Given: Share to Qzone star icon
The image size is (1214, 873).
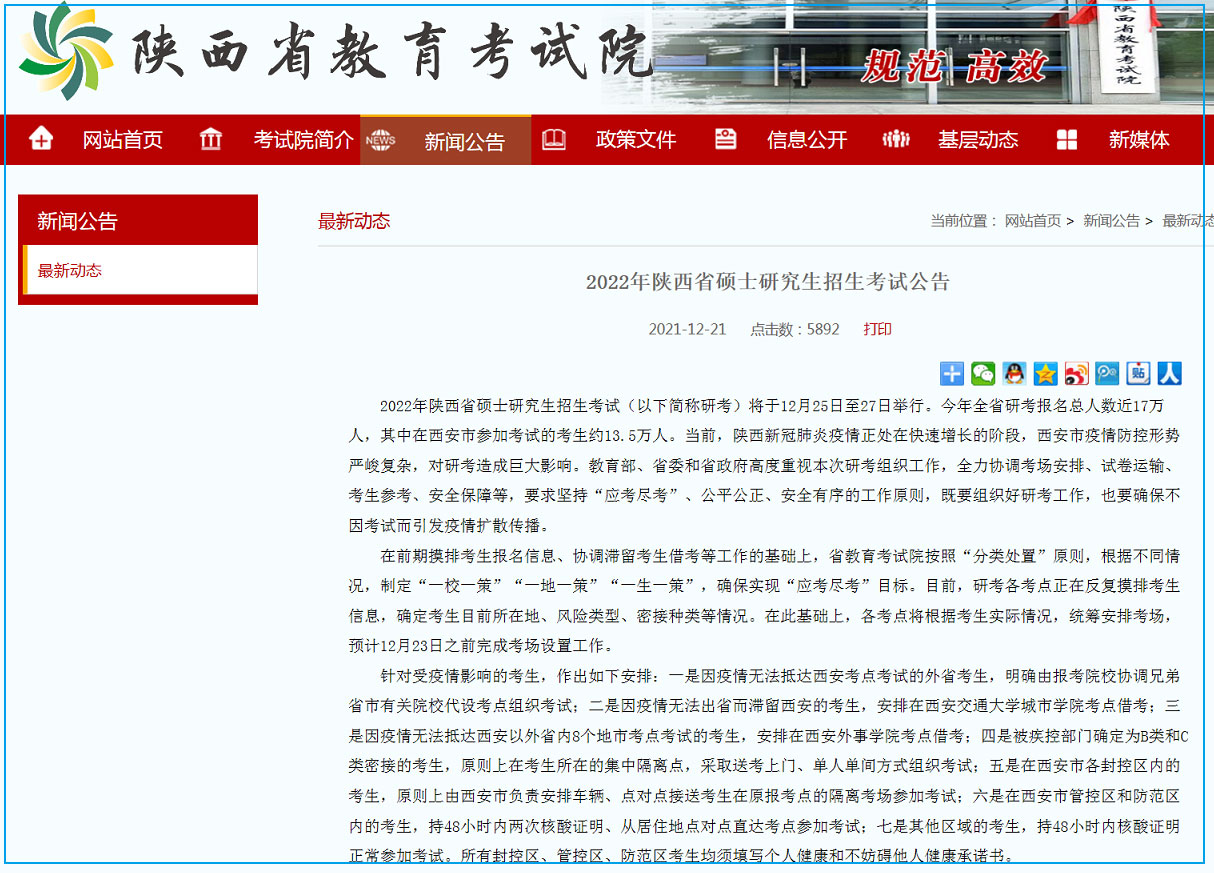Looking at the screenshot, I should click(x=1045, y=374).
